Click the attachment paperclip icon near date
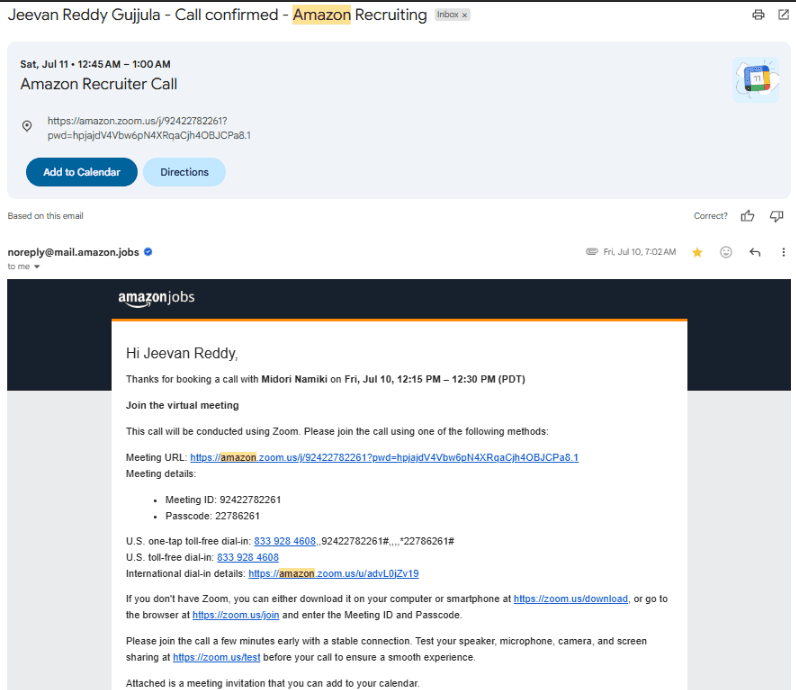 591,252
